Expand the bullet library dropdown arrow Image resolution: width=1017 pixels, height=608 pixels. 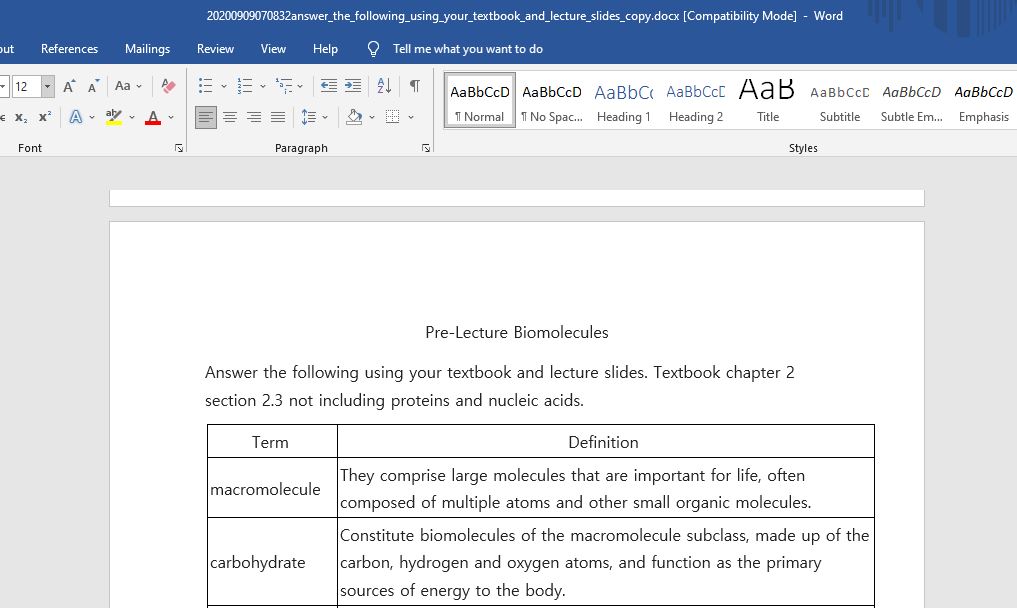click(224, 86)
